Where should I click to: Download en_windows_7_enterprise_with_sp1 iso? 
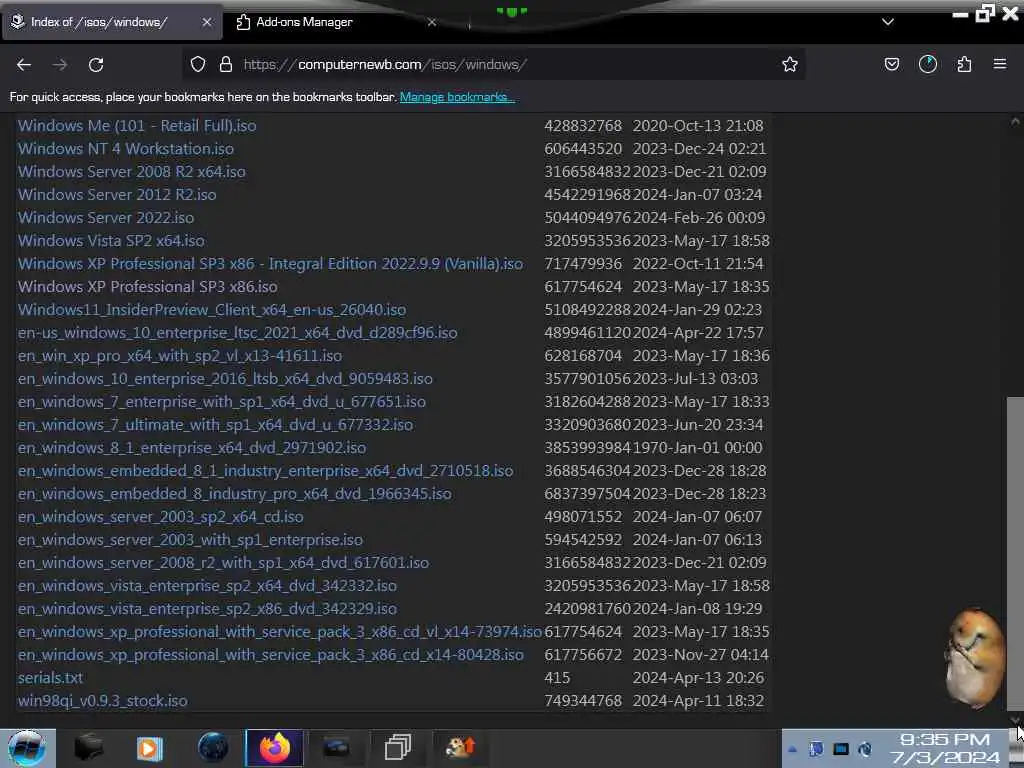[222, 402]
